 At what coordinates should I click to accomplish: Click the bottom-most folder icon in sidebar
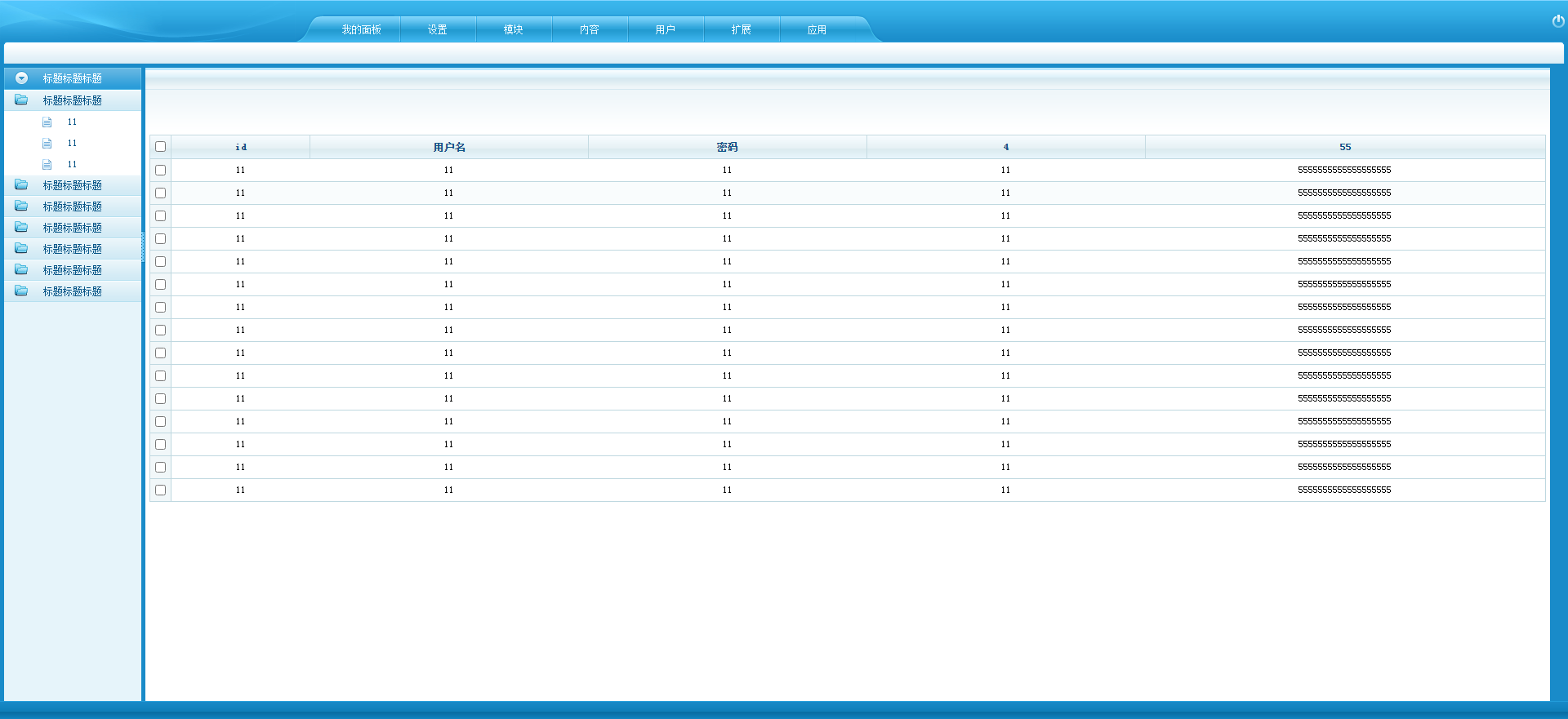click(x=21, y=291)
